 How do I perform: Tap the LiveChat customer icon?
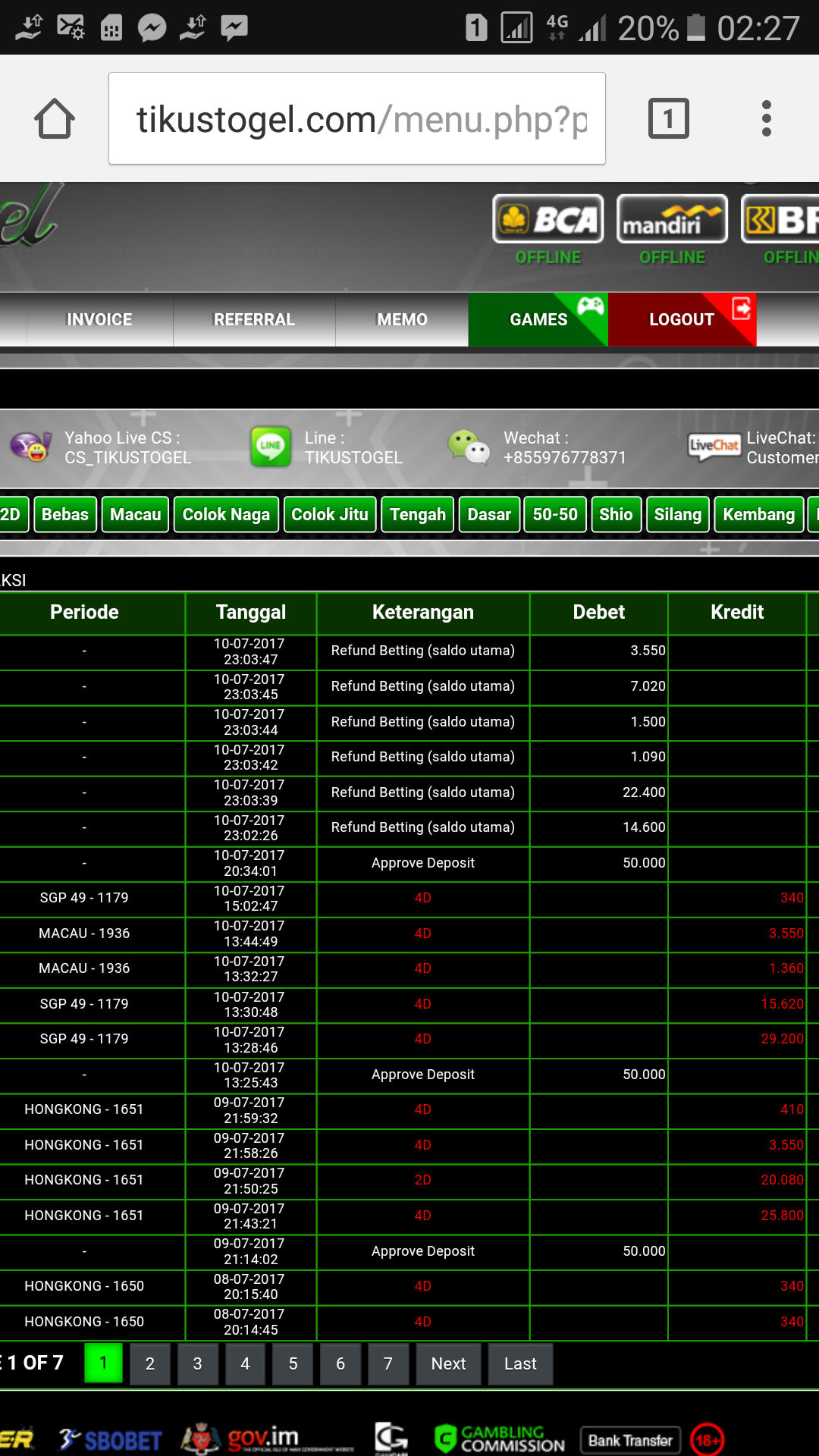click(713, 447)
